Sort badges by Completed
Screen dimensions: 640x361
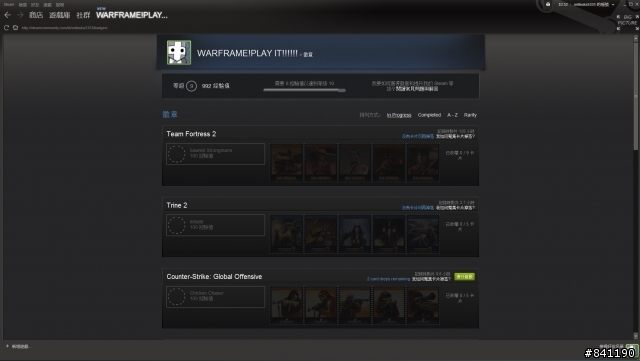click(x=429, y=115)
